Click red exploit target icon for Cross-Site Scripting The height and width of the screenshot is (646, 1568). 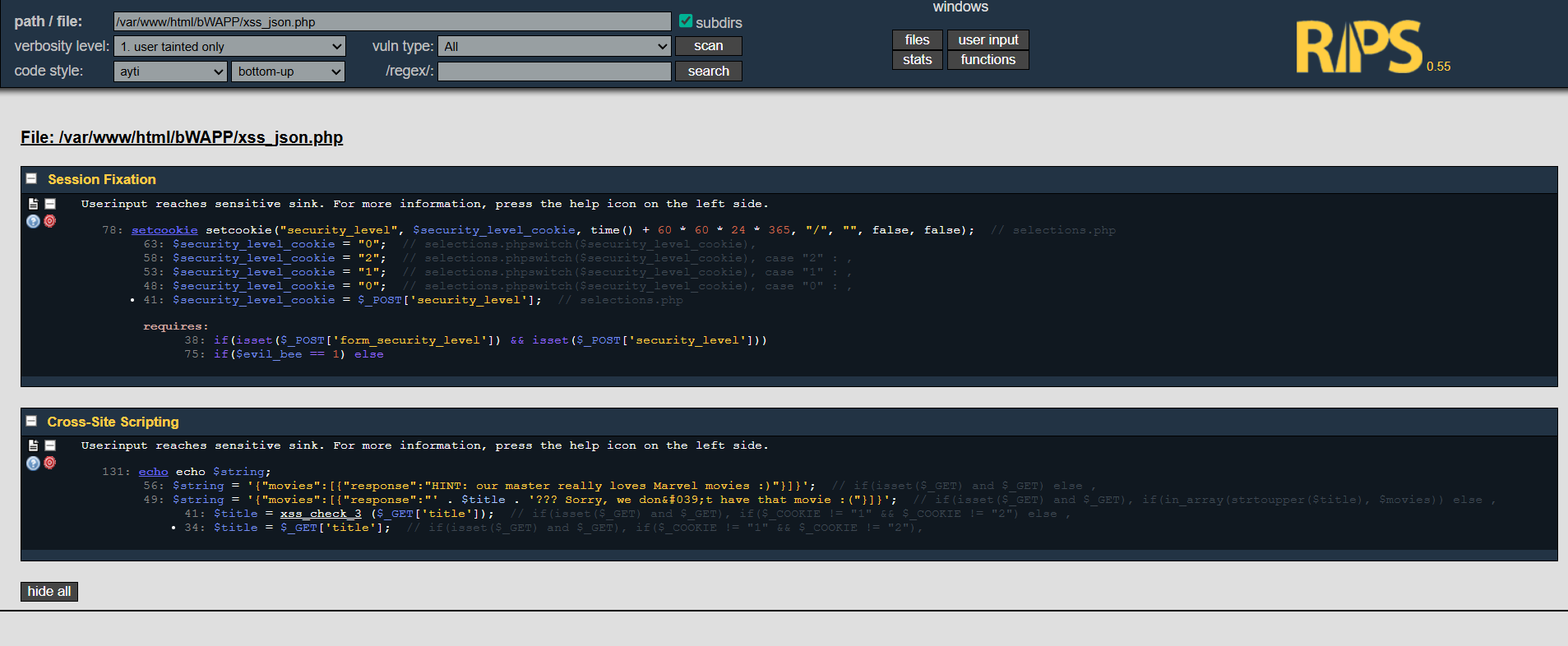coord(50,463)
